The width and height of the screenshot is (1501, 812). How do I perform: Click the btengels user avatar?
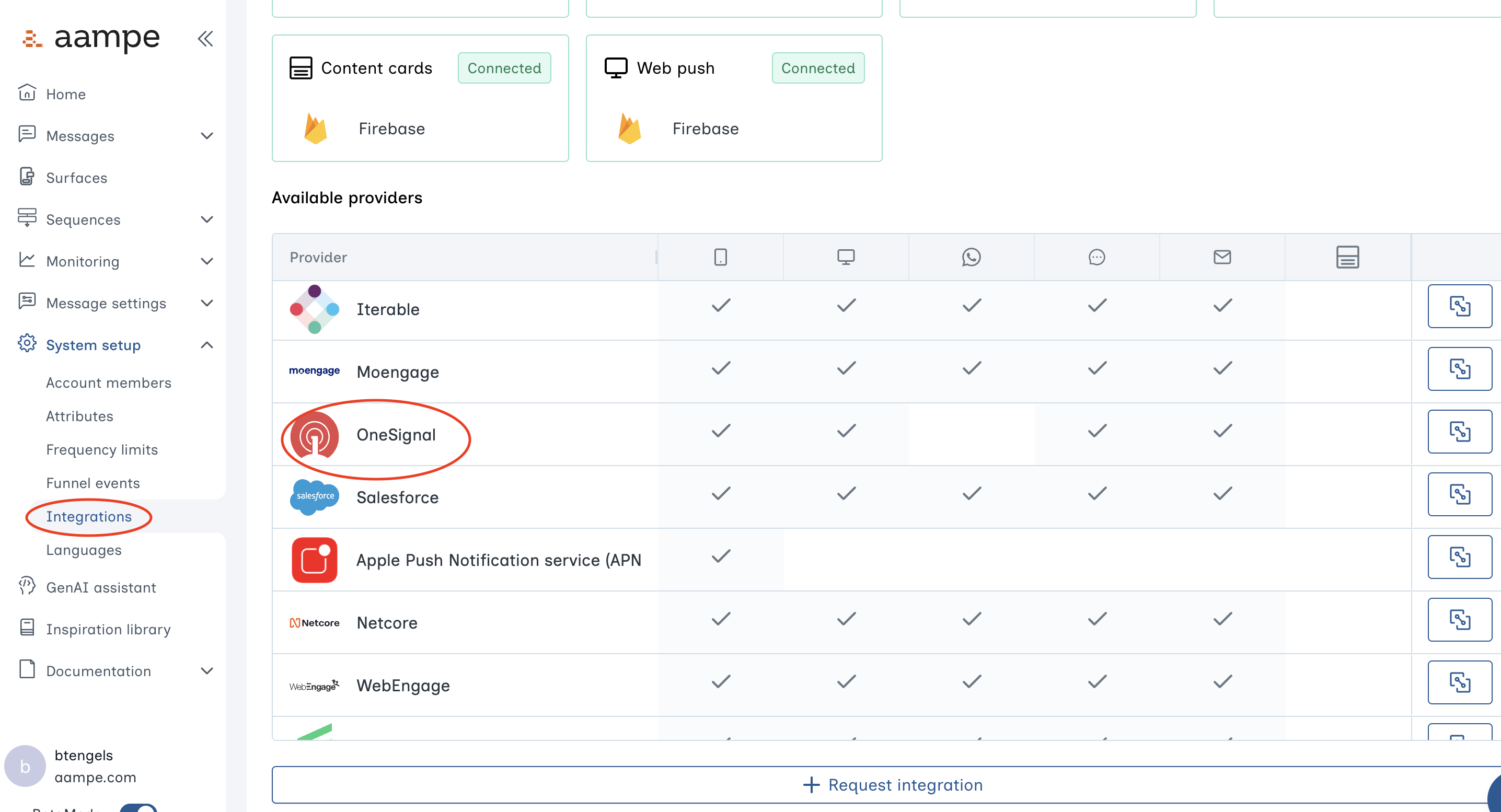25,765
